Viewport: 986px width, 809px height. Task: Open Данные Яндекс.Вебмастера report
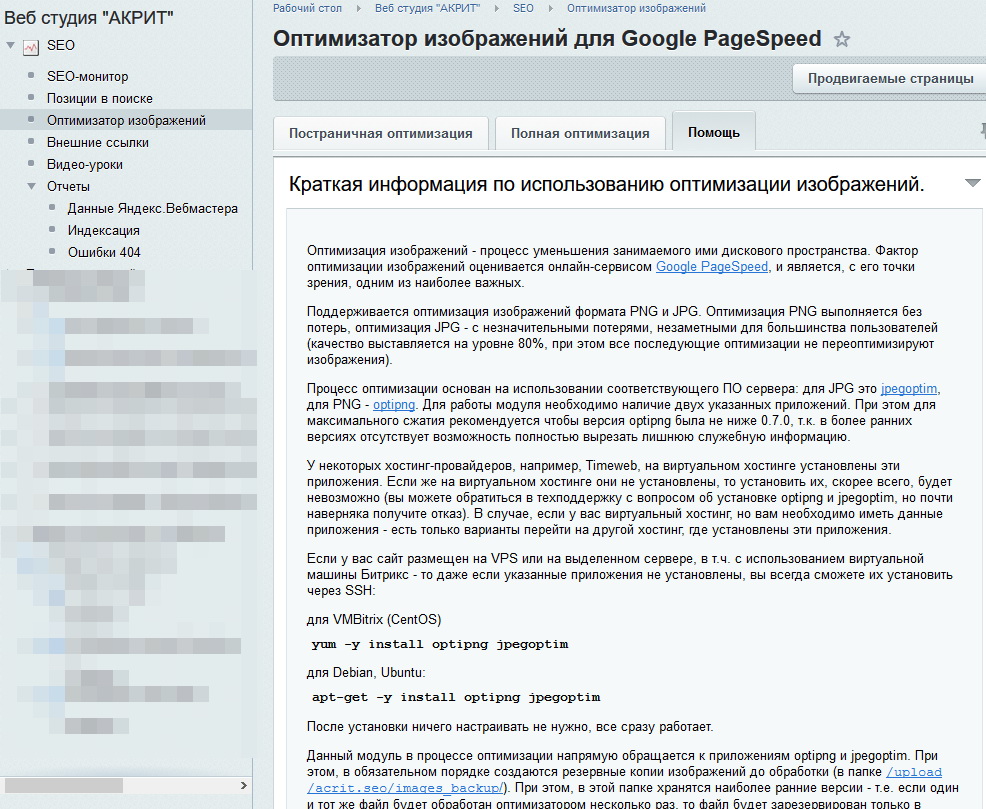[x=152, y=208]
